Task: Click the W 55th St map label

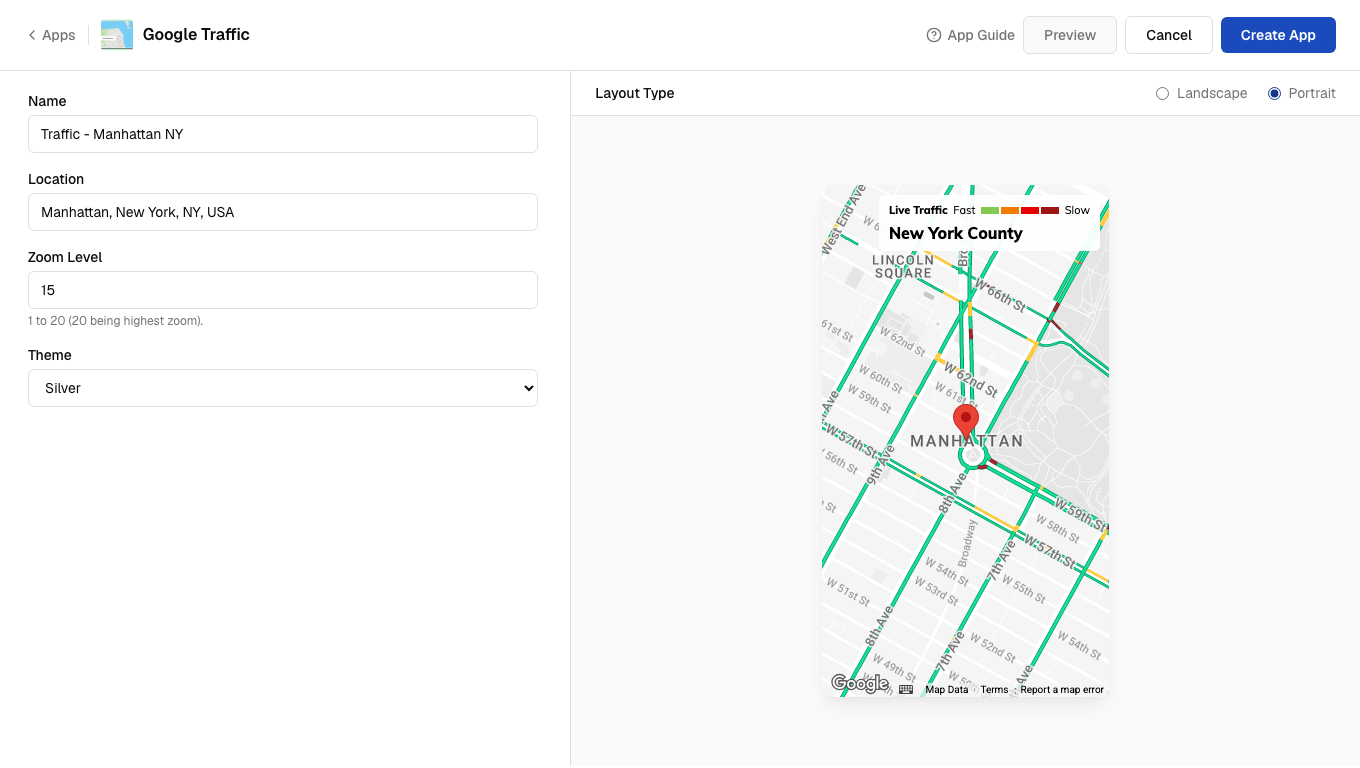Action: coord(1024,589)
